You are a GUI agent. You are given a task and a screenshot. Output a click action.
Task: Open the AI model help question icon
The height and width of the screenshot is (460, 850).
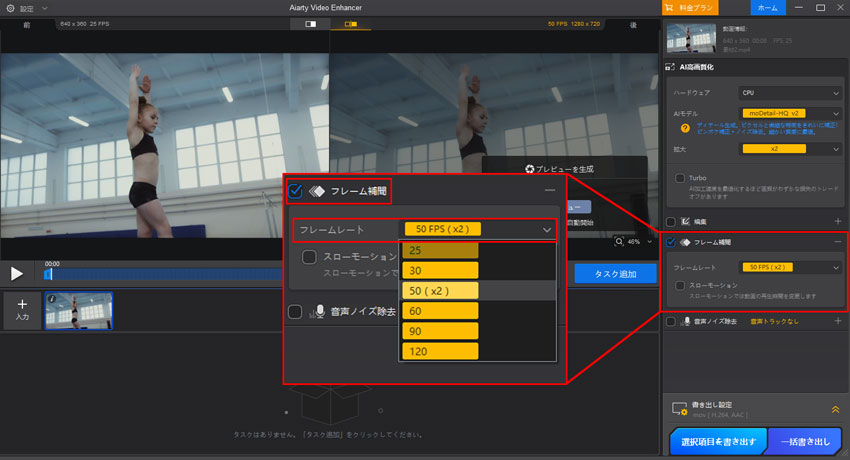[685, 128]
